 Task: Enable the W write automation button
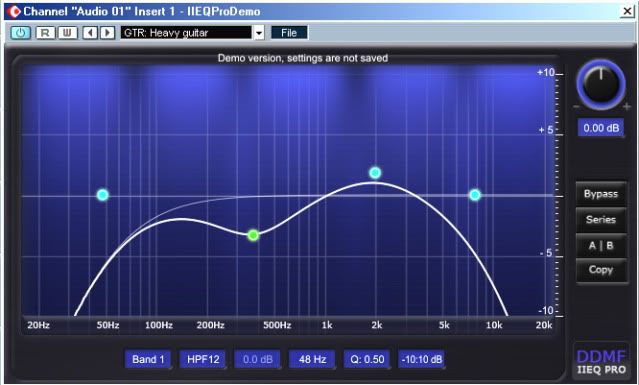point(68,33)
